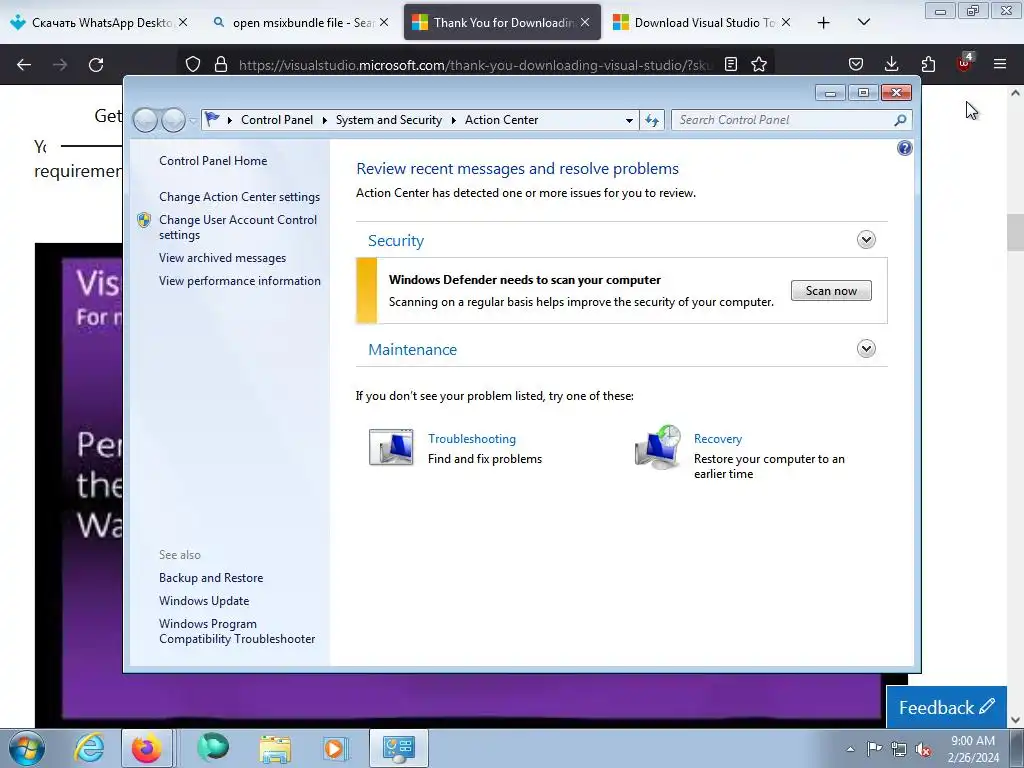
Task: Toggle reader view icon in the Firefox address bar
Action: (731, 65)
